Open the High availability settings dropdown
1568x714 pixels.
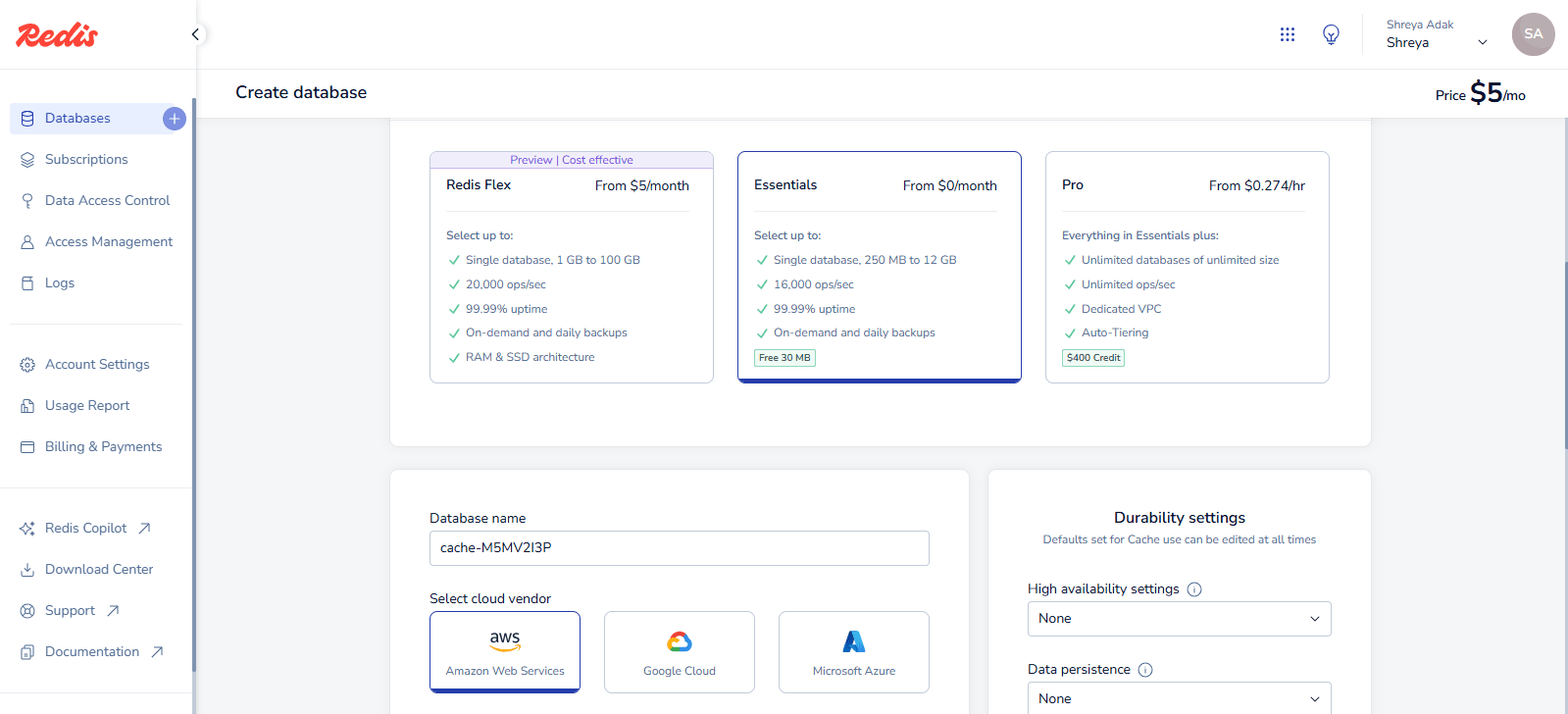coord(1180,619)
